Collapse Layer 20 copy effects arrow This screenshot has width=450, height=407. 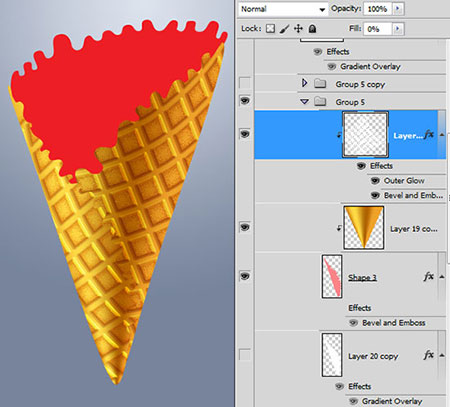tap(442, 355)
